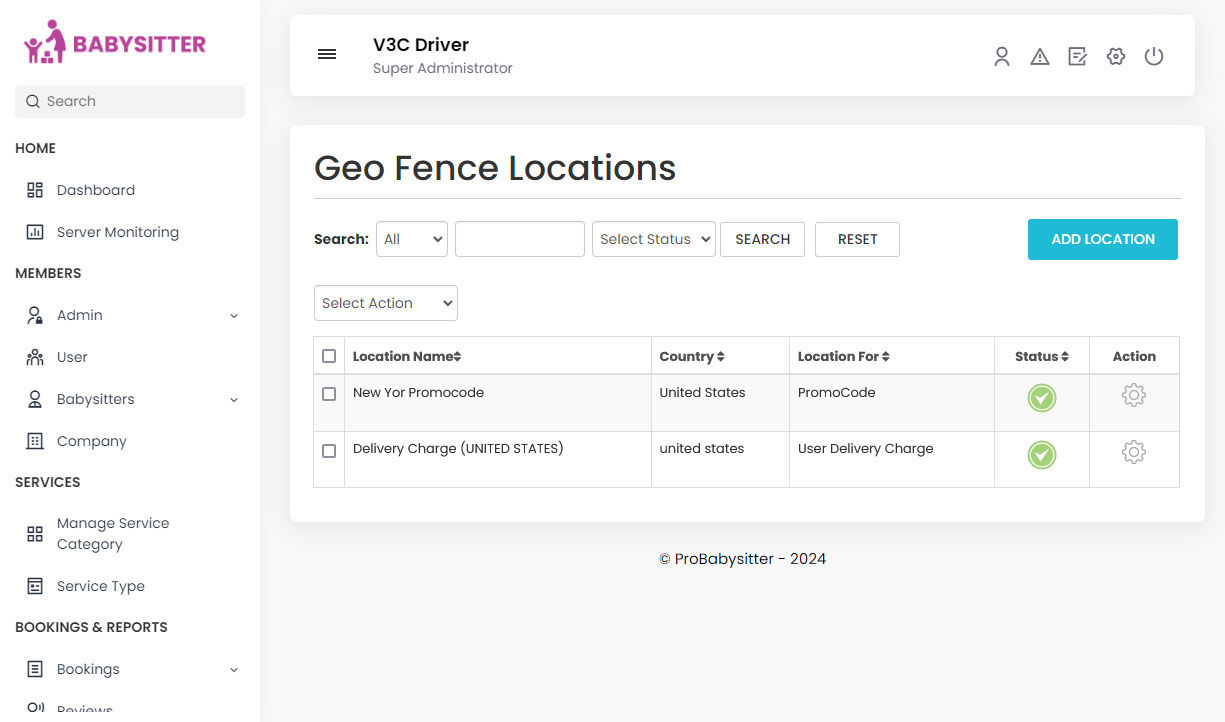Open the Select Action dropdown

[385, 303]
